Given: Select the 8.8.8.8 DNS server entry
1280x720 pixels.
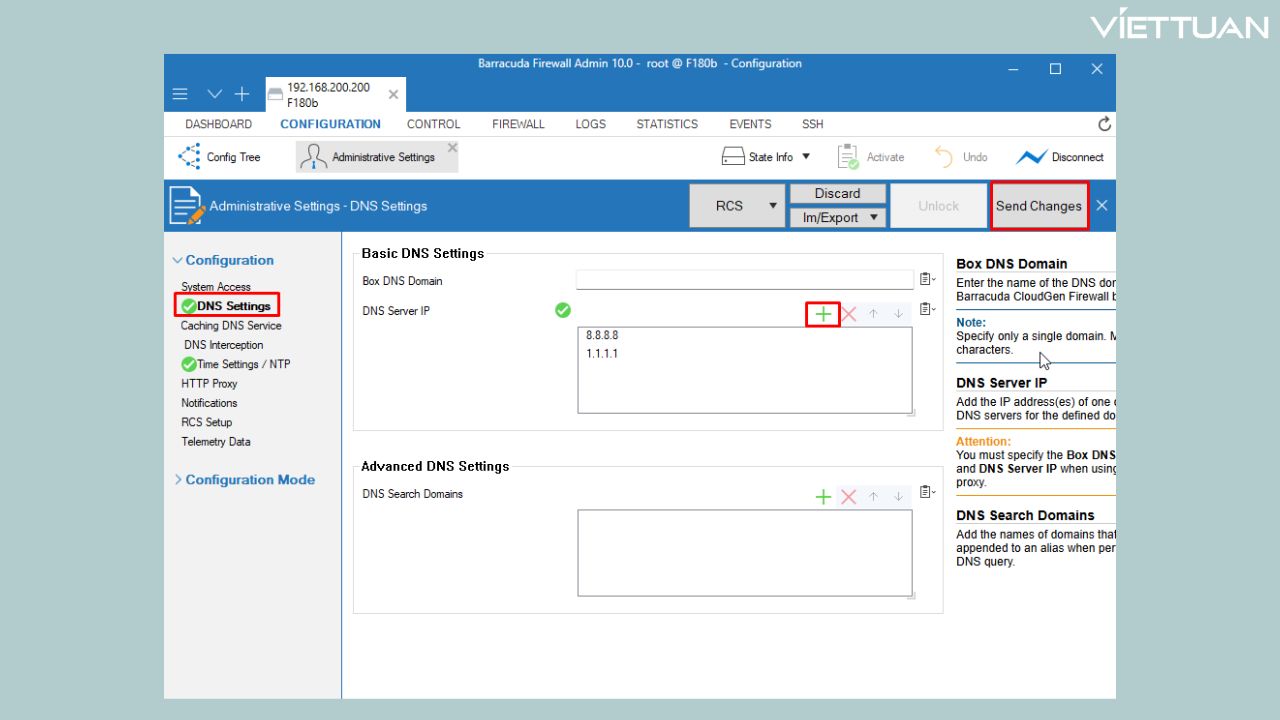Looking at the screenshot, I should (x=602, y=336).
